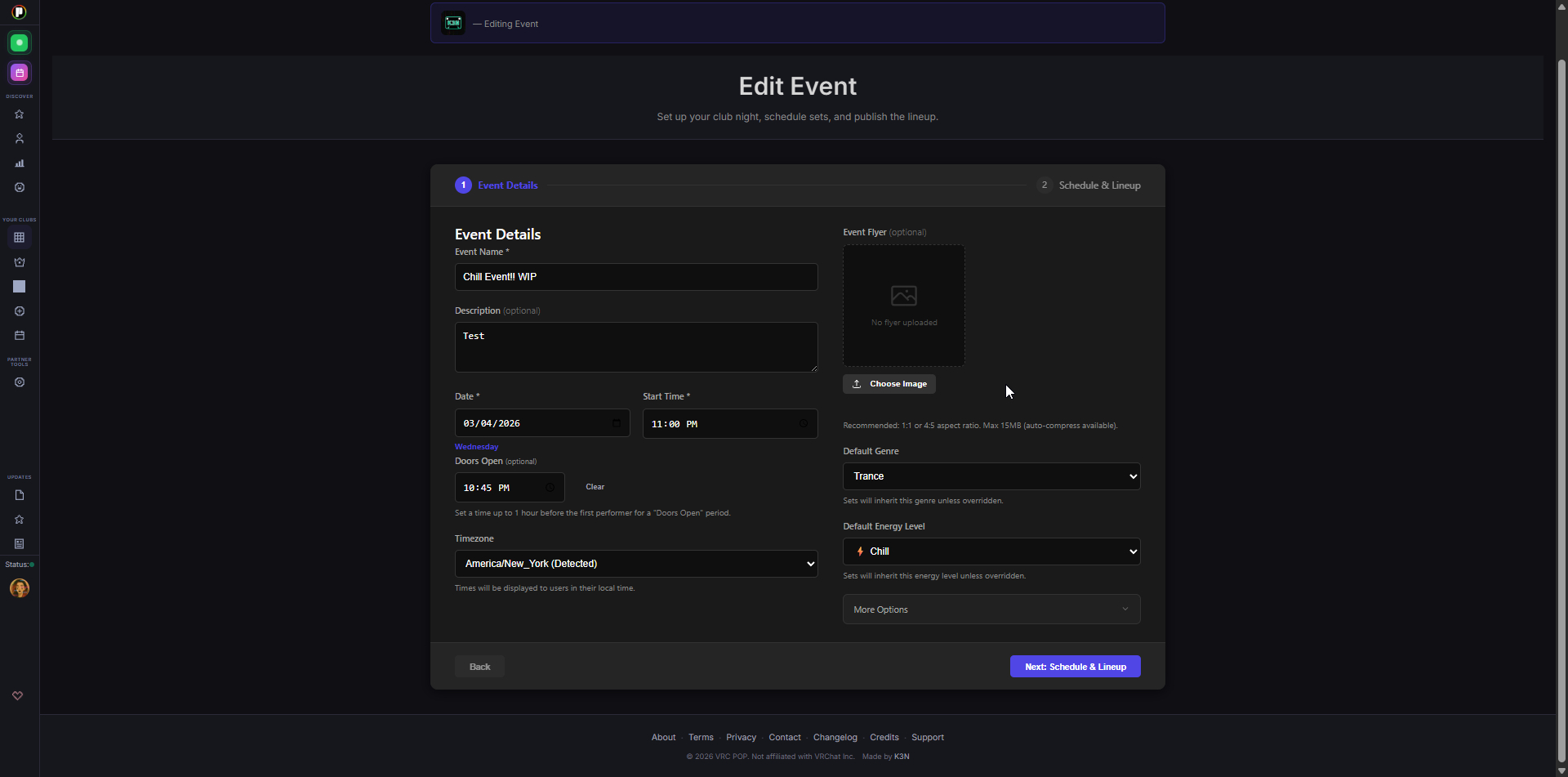Open the date picker calendar icon
Viewport: 1568px width, 777px height.
click(617, 423)
